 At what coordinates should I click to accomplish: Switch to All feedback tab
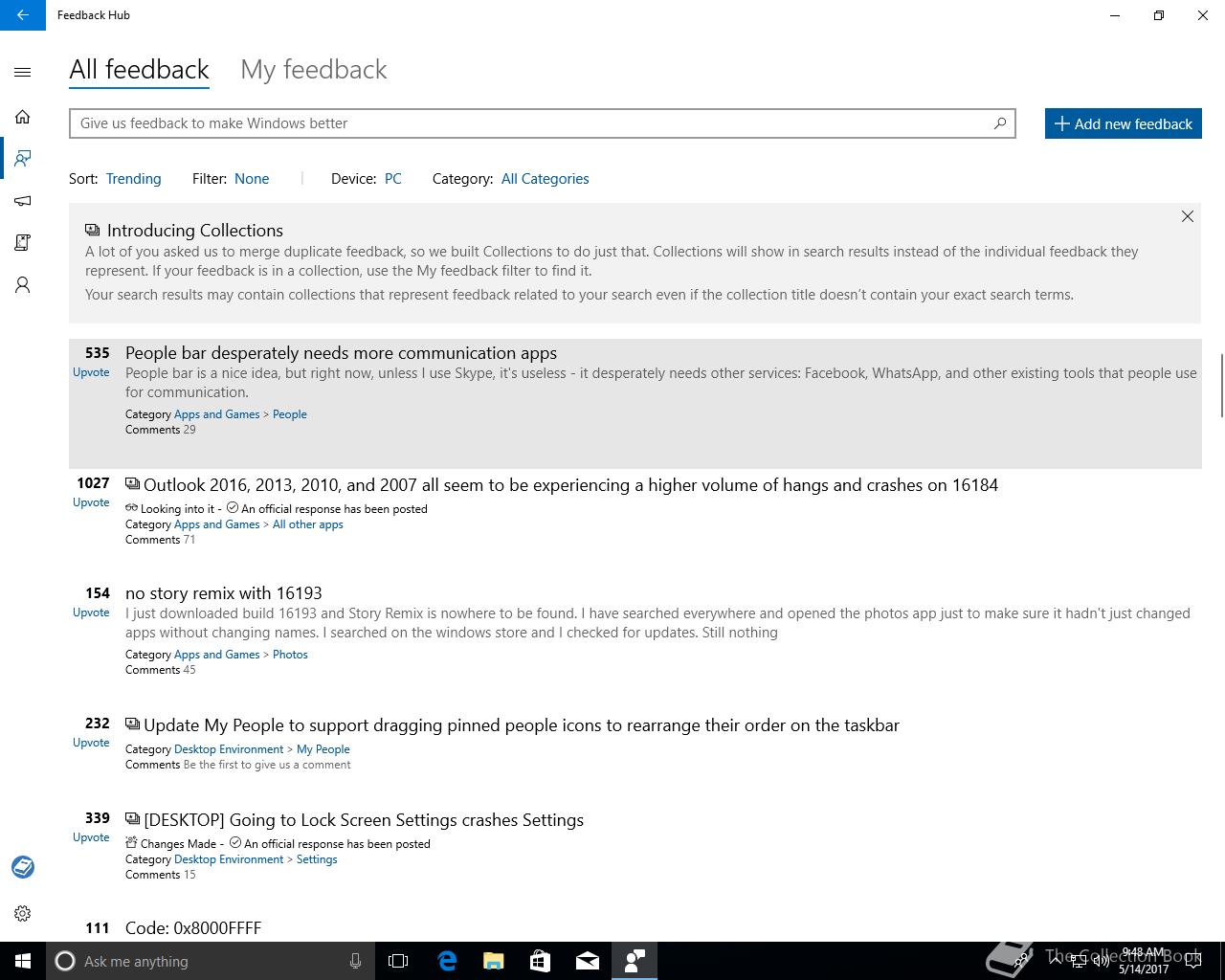pos(139,69)
